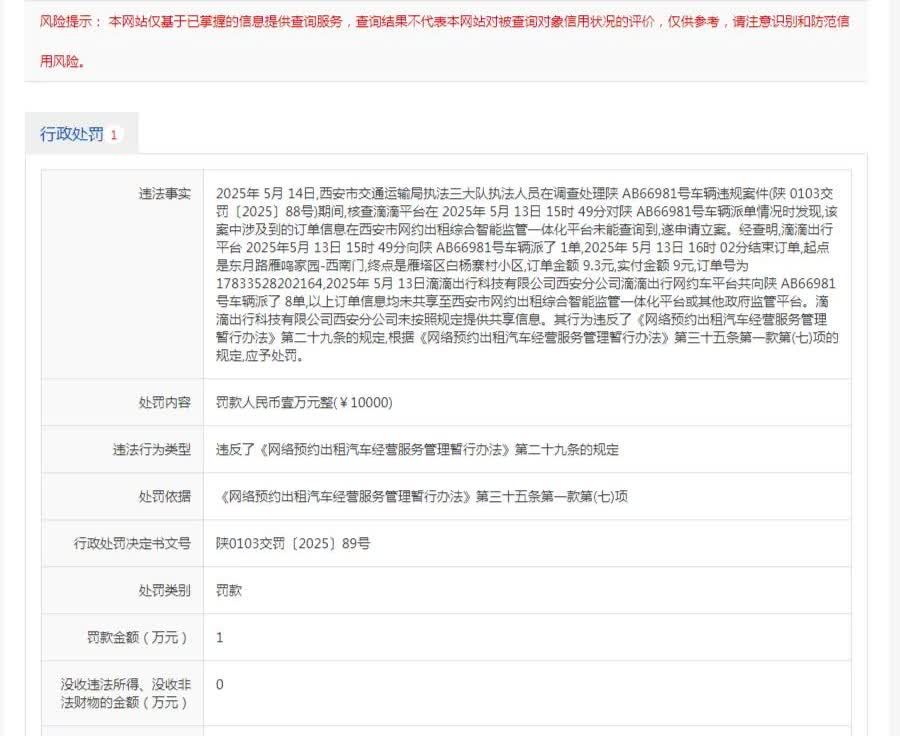
Task: Select the 罚款金额（万元） label
Action: click(x=138, y=637)
